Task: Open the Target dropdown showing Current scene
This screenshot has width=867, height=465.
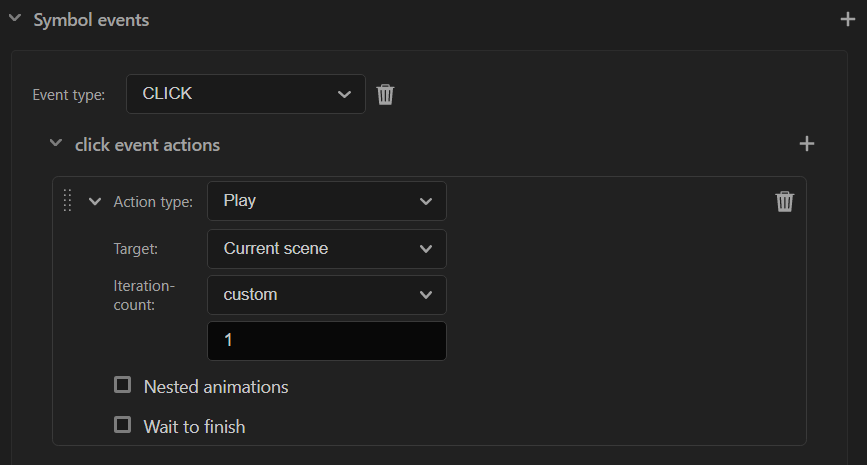Action: [x=327, y=249]
